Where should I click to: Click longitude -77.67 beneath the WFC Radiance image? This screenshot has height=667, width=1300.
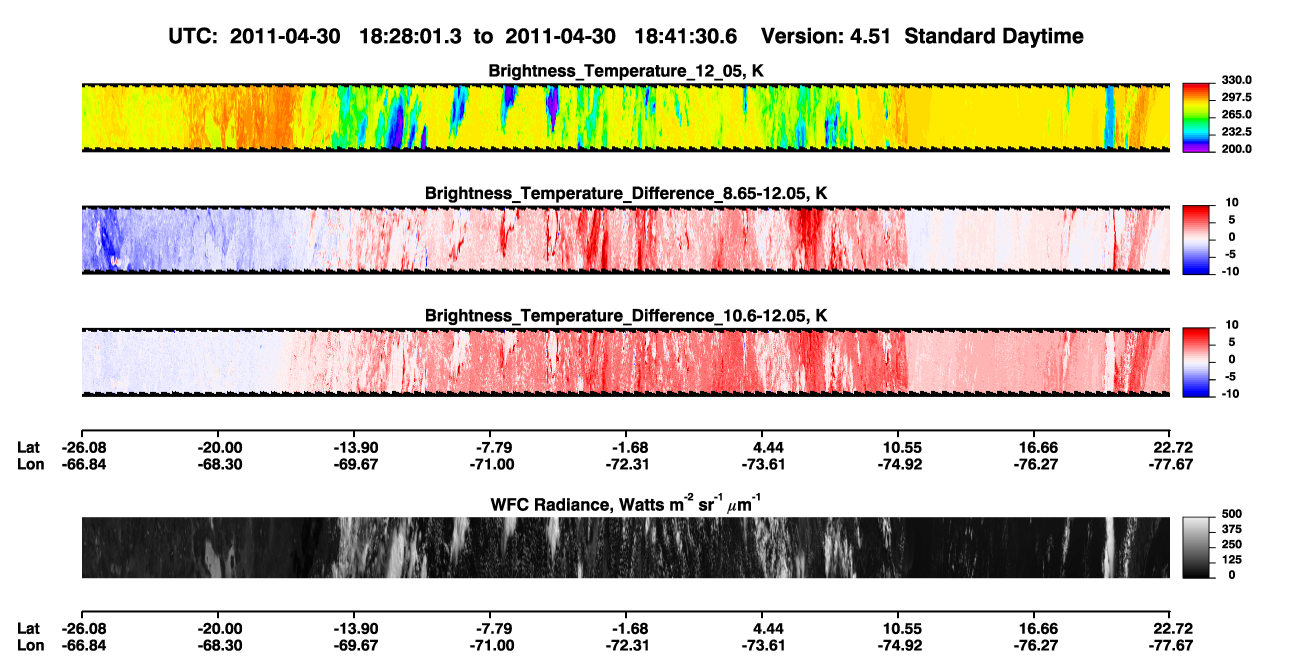[x=1171, y=645]
